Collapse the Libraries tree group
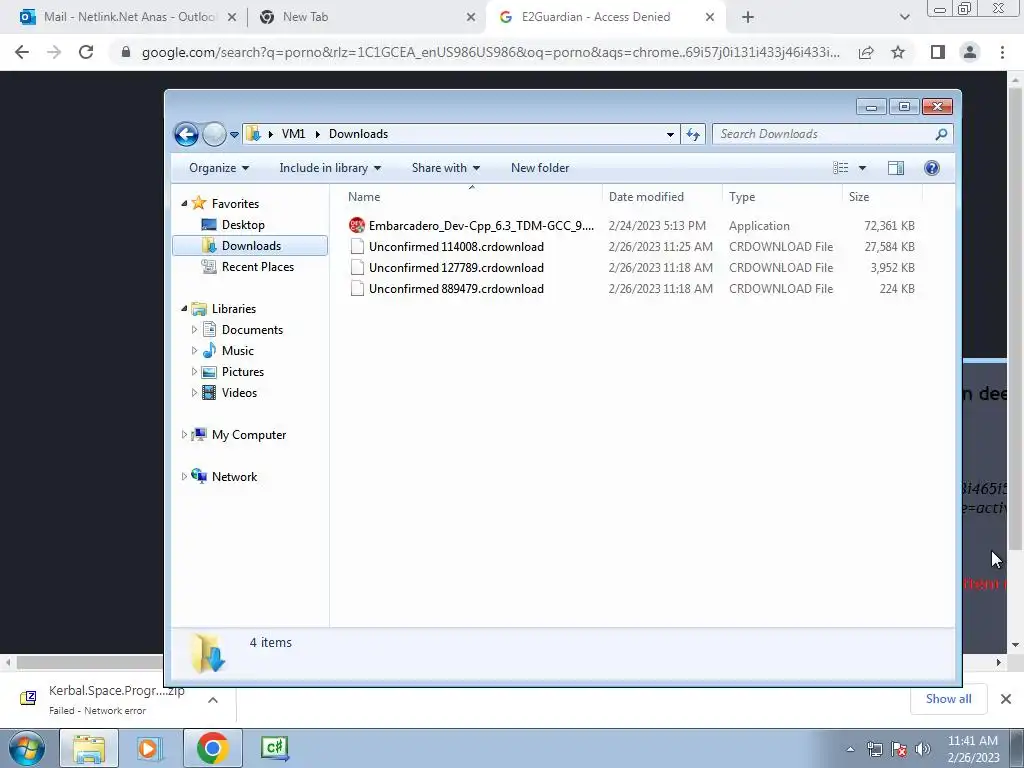Viewport: 1024px width, 768px height. [x=184, y=308]
